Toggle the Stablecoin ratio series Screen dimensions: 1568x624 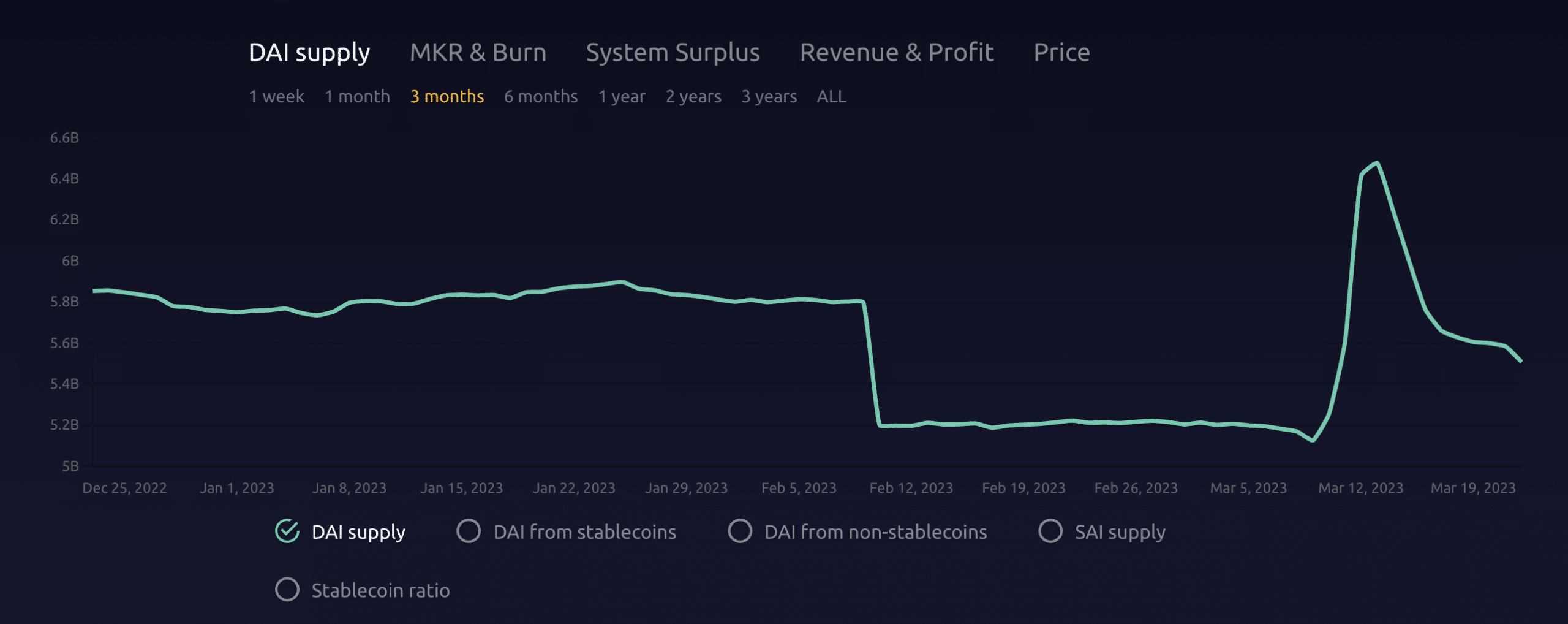click(x=287, y=589)
